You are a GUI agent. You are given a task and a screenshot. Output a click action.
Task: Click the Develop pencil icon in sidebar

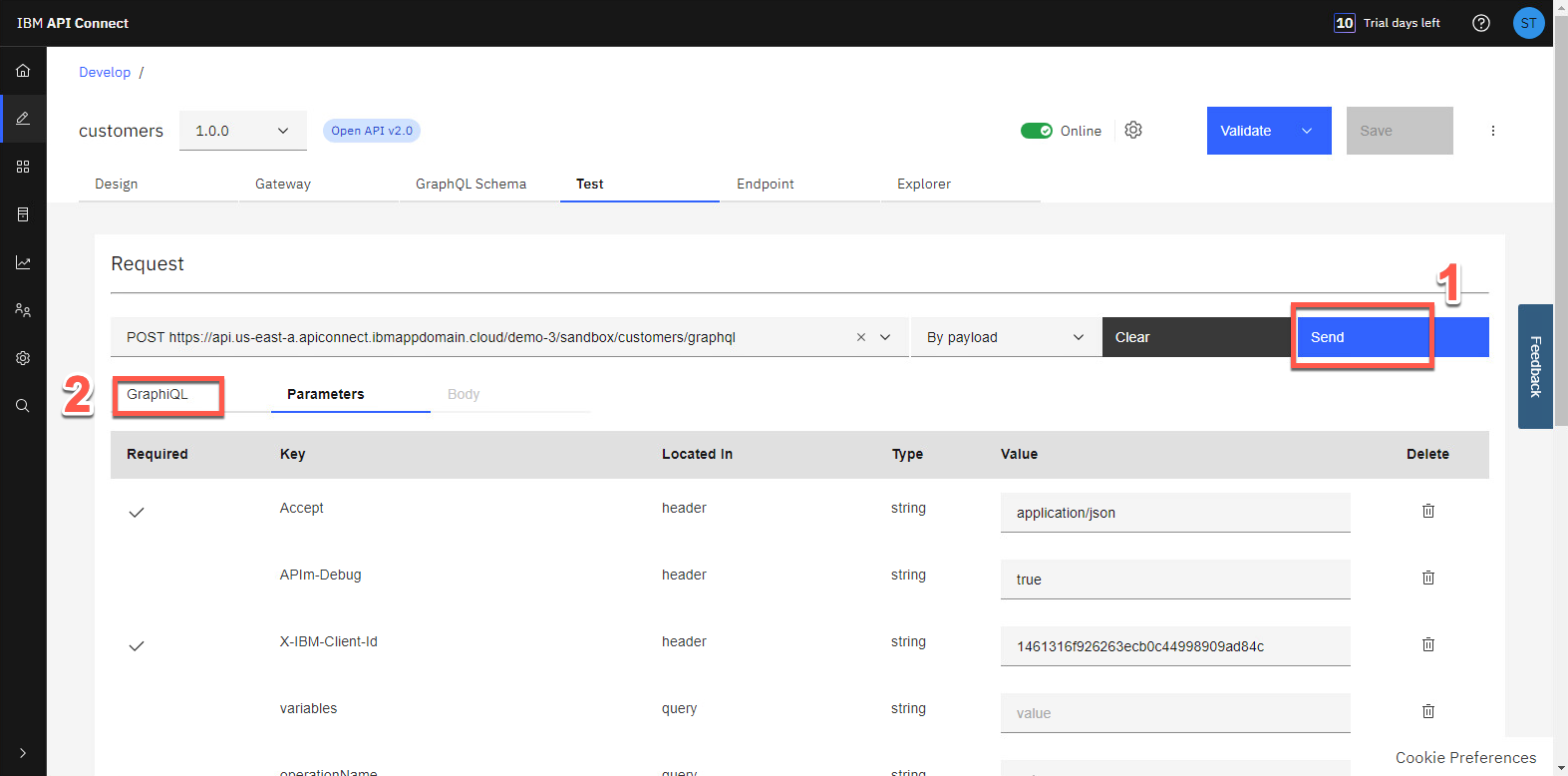tap(23, 119)
